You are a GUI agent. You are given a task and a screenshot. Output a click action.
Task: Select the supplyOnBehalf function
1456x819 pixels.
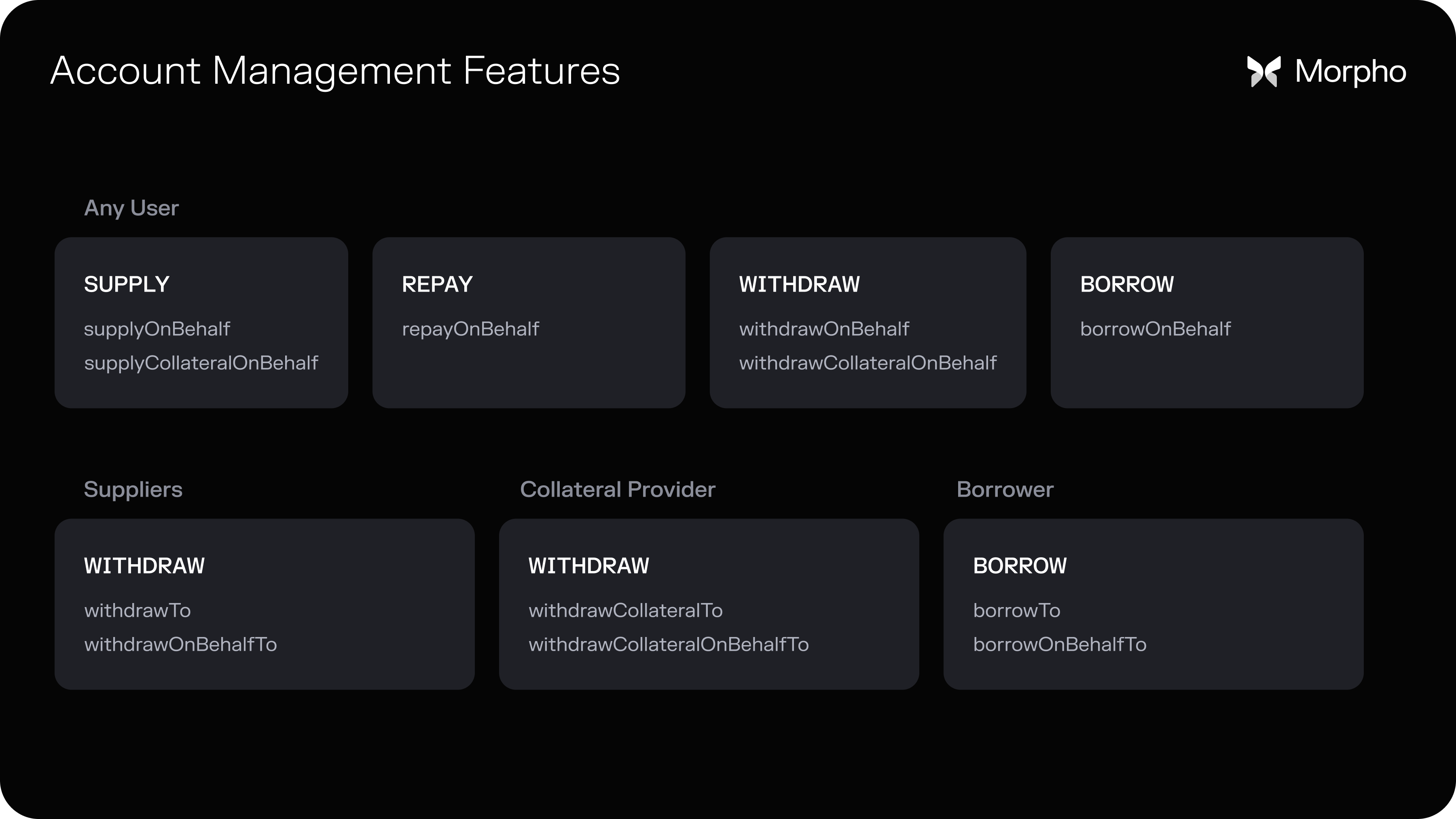coord(157,329)
